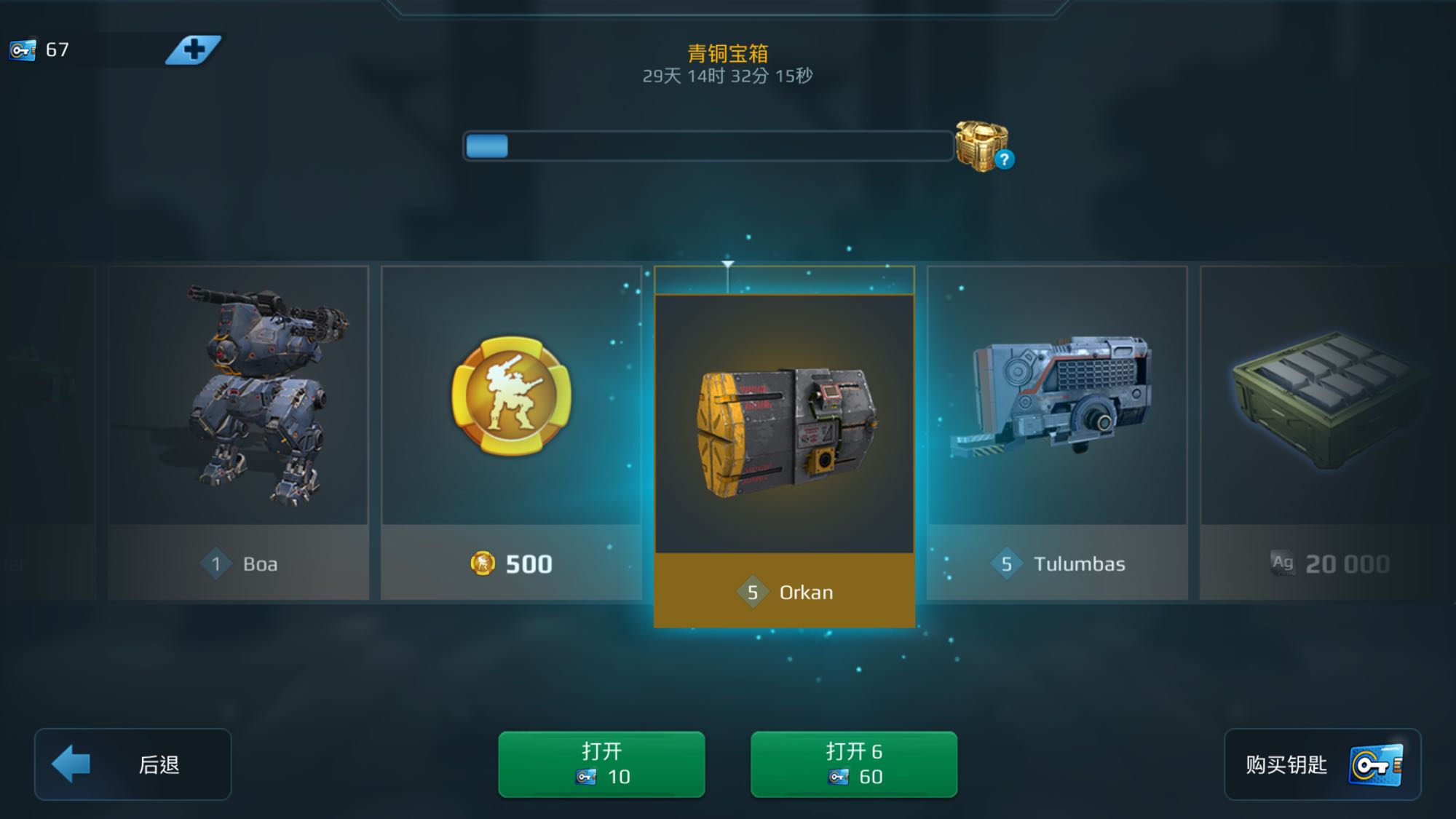The height and width of the screenshot is (819, 1456).
Task: Select the Tulumbas weapon card
Action: pyautogui.click(x=1057, y=432)
